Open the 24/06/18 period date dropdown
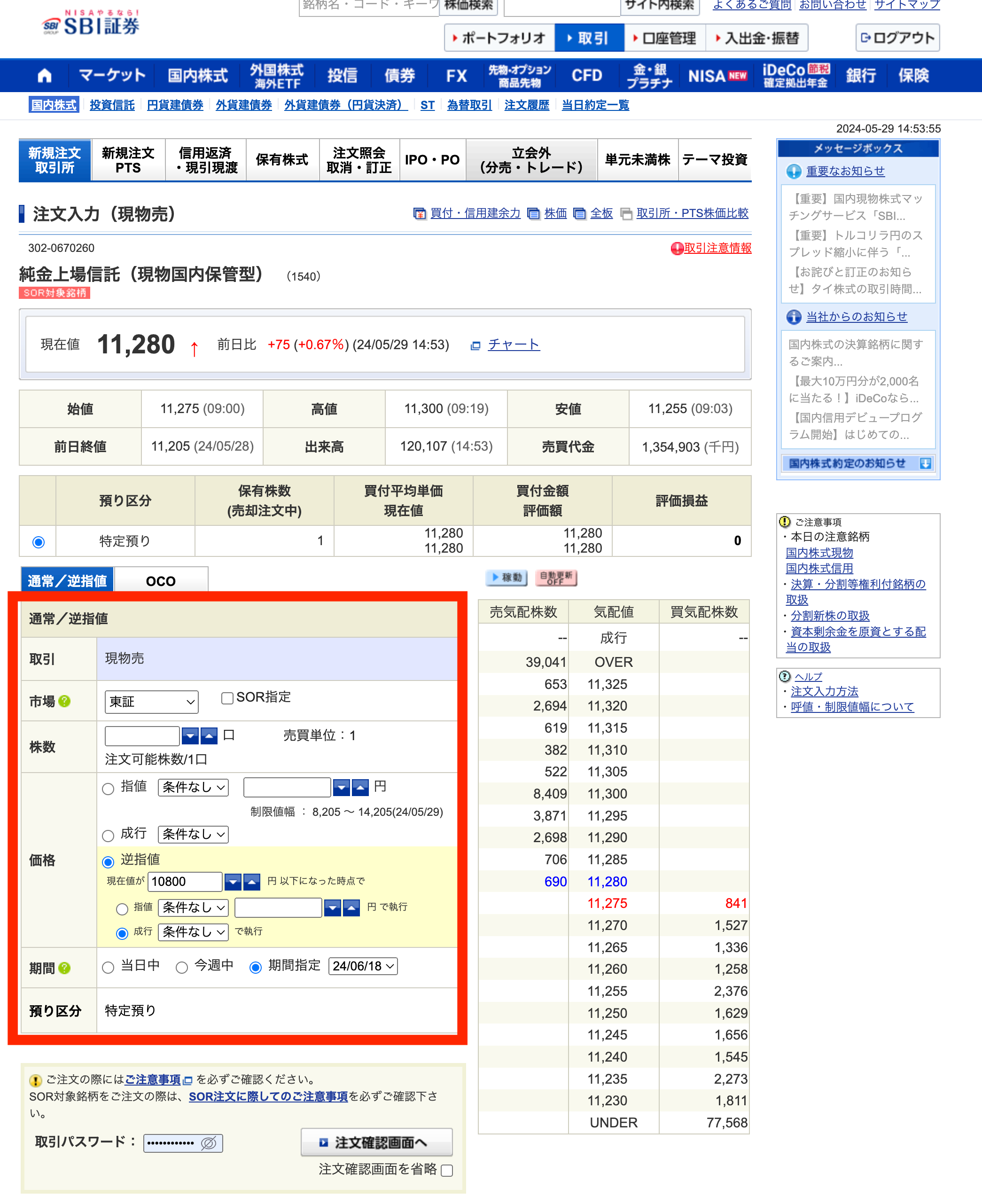The width and height of the screenshot is (982, 1204). [x=363, y=966]
